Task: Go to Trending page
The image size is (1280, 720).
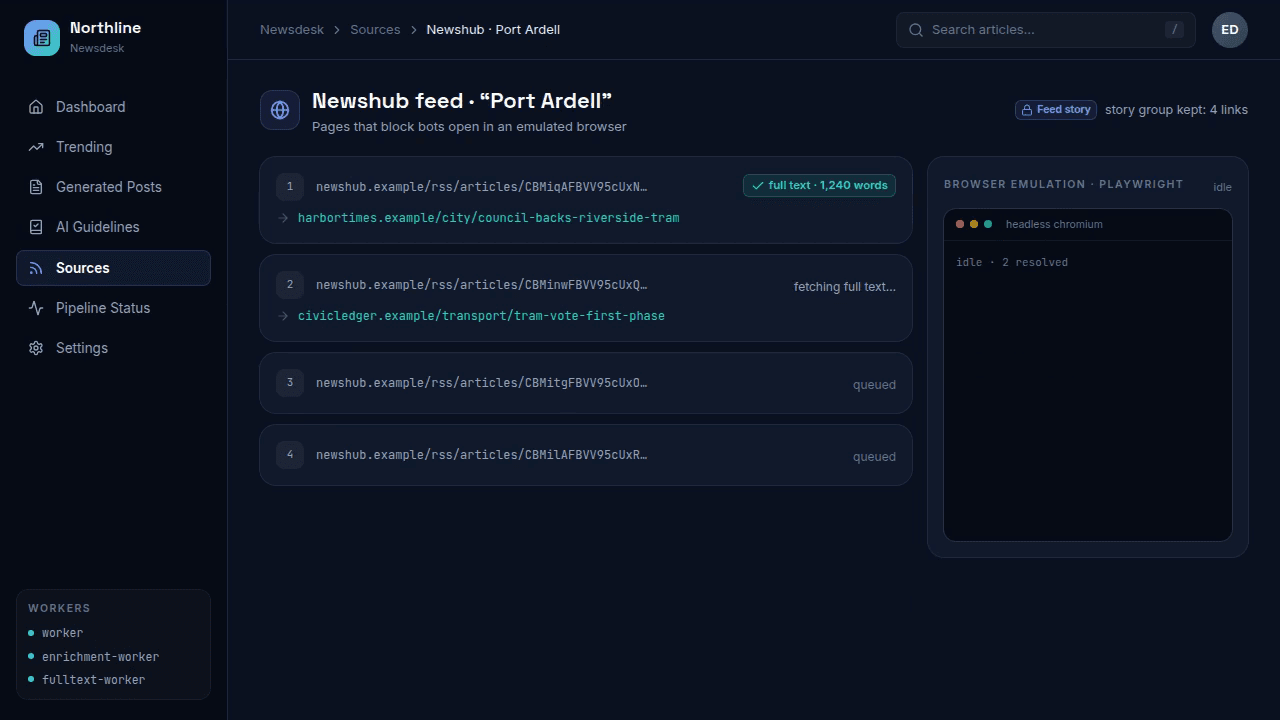Action: (113, 147)
